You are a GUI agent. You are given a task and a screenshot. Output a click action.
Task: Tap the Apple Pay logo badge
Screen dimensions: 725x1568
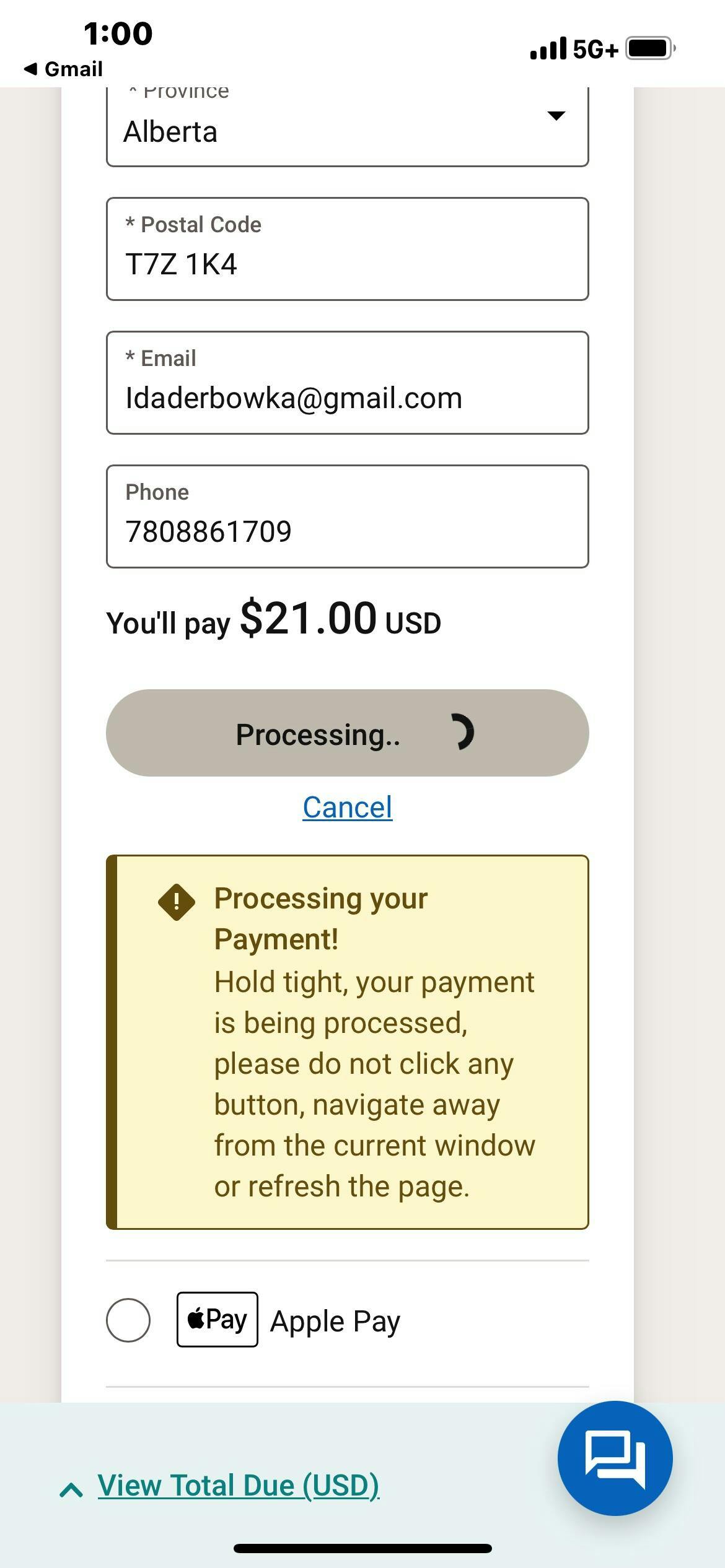pos(217,1319)
